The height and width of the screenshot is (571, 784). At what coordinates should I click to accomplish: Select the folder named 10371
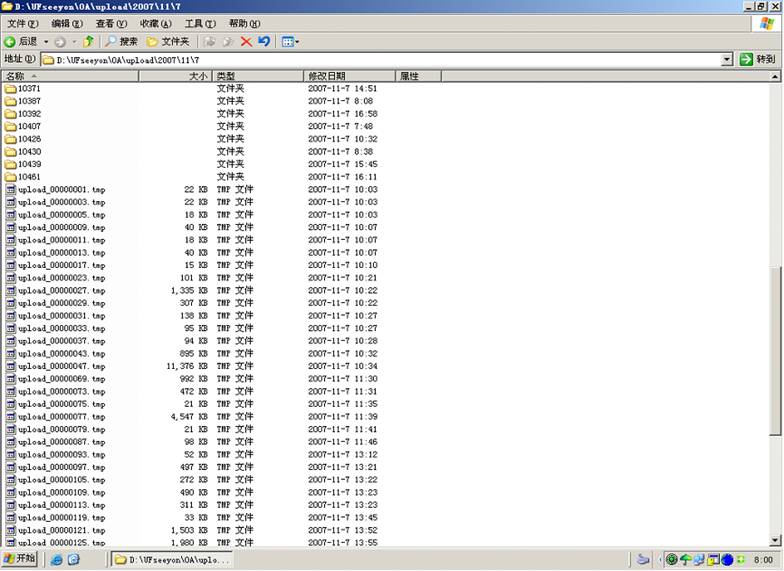click(29, 89)
